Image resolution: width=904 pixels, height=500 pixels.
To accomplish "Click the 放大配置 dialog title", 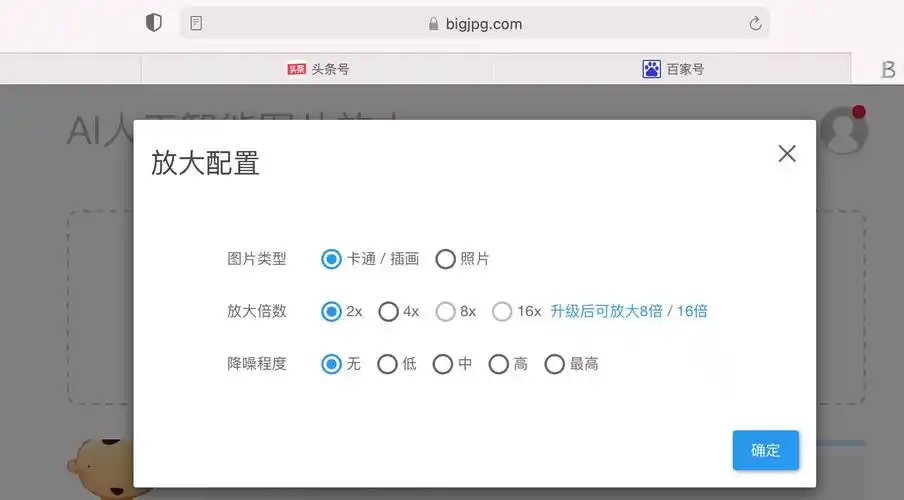I will point(205,163).
